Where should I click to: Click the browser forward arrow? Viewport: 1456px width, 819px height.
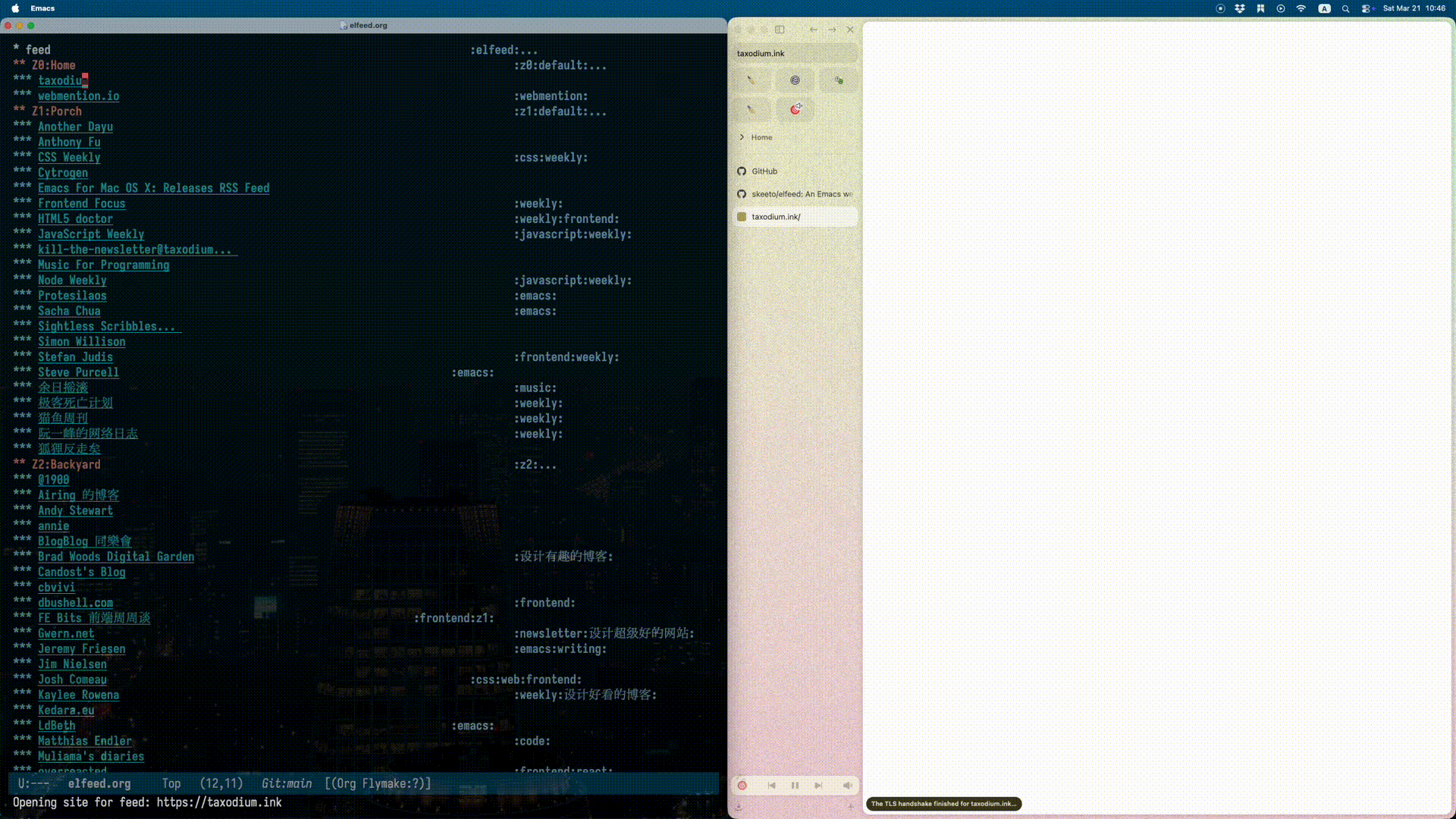(x=832, y=30)
